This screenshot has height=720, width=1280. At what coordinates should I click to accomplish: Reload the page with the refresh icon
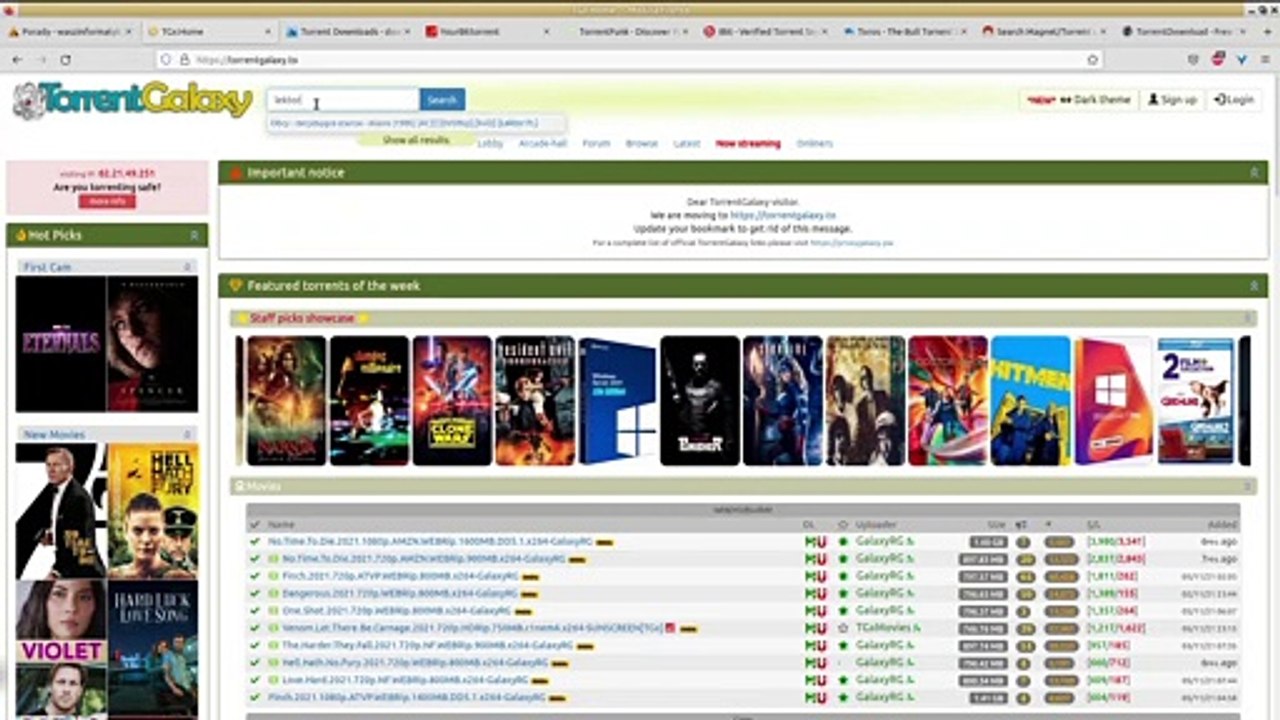(x=66, y=60)
